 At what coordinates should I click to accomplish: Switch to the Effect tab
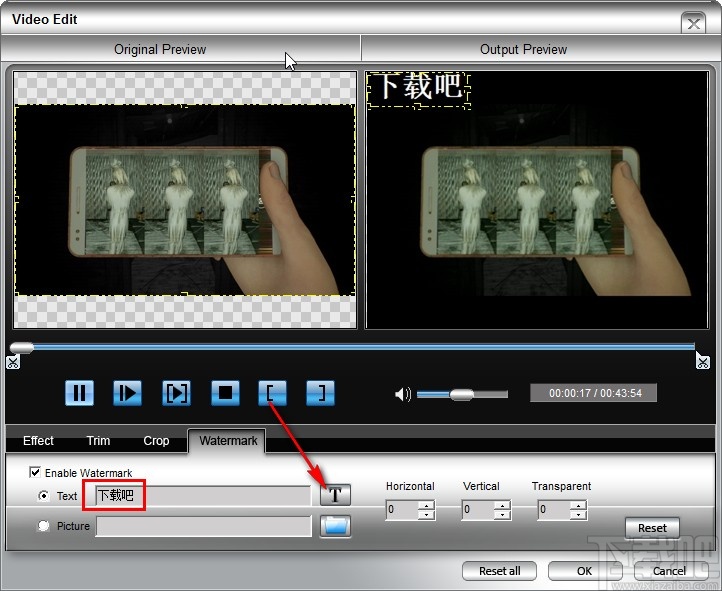tap(38, 440)
